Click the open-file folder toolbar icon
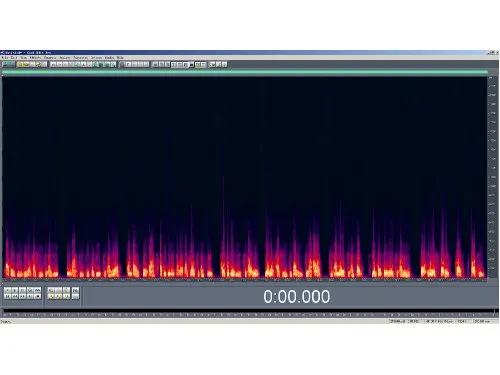 tap(26, 64)
